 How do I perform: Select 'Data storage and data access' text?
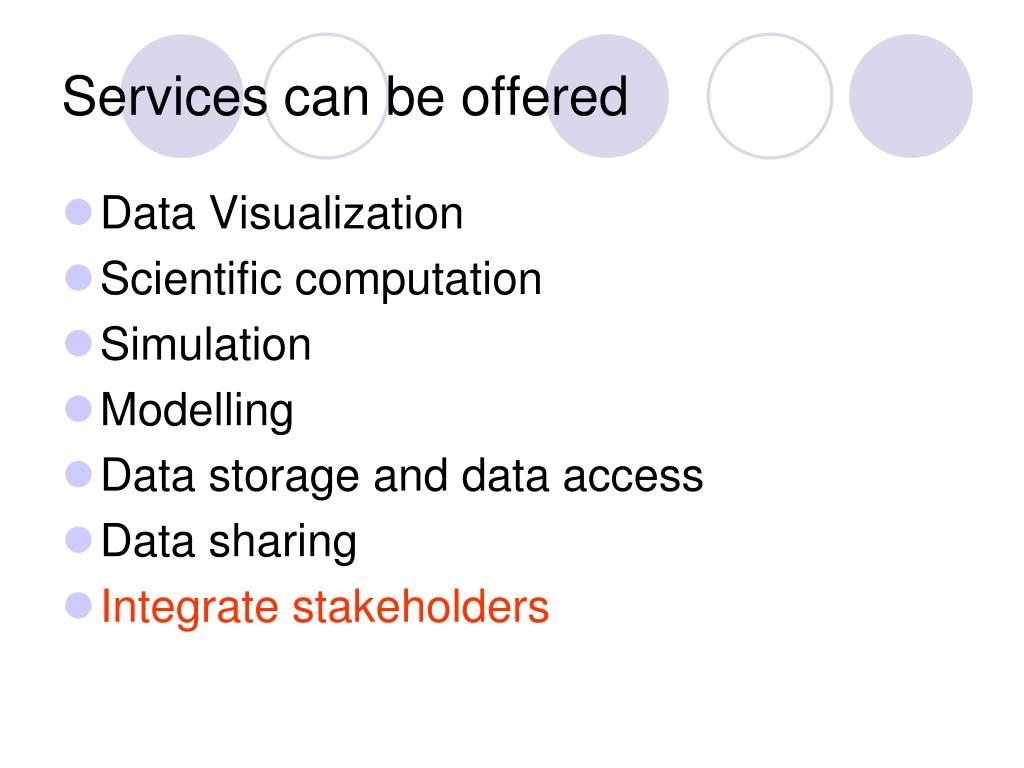[x=402, y=477]
